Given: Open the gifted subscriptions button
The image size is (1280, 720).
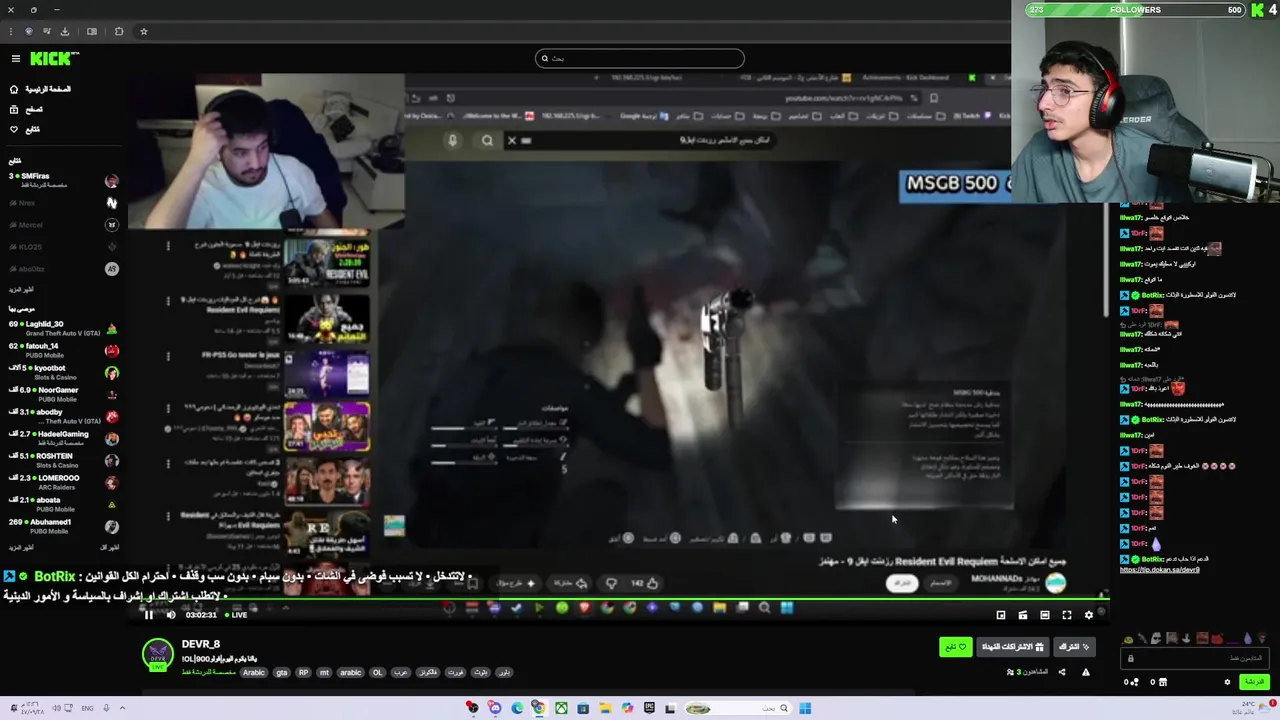Looking at the screenshot, I should (1012, 647).
